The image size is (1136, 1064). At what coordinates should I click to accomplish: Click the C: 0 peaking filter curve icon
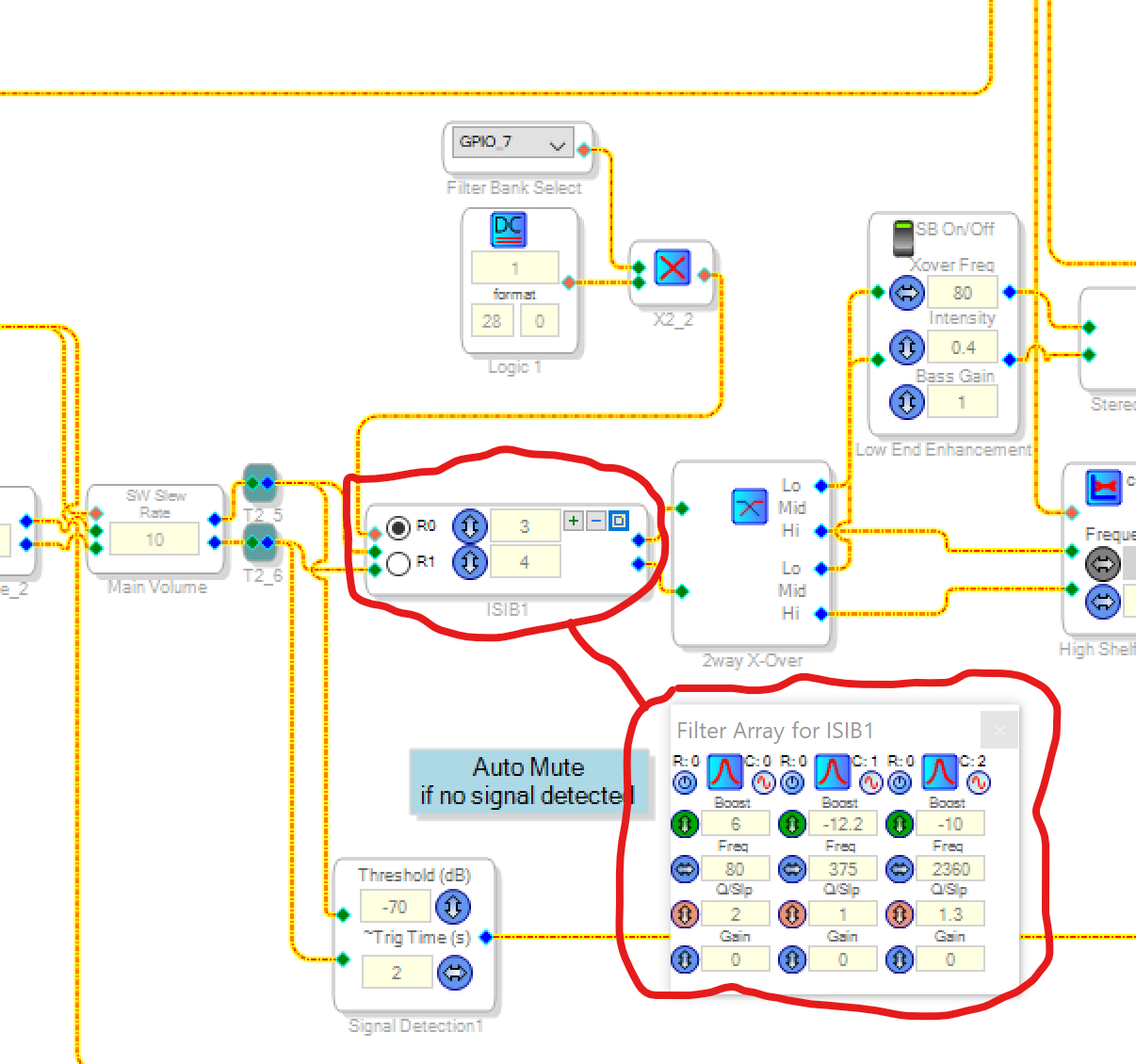tap(724, 772)
